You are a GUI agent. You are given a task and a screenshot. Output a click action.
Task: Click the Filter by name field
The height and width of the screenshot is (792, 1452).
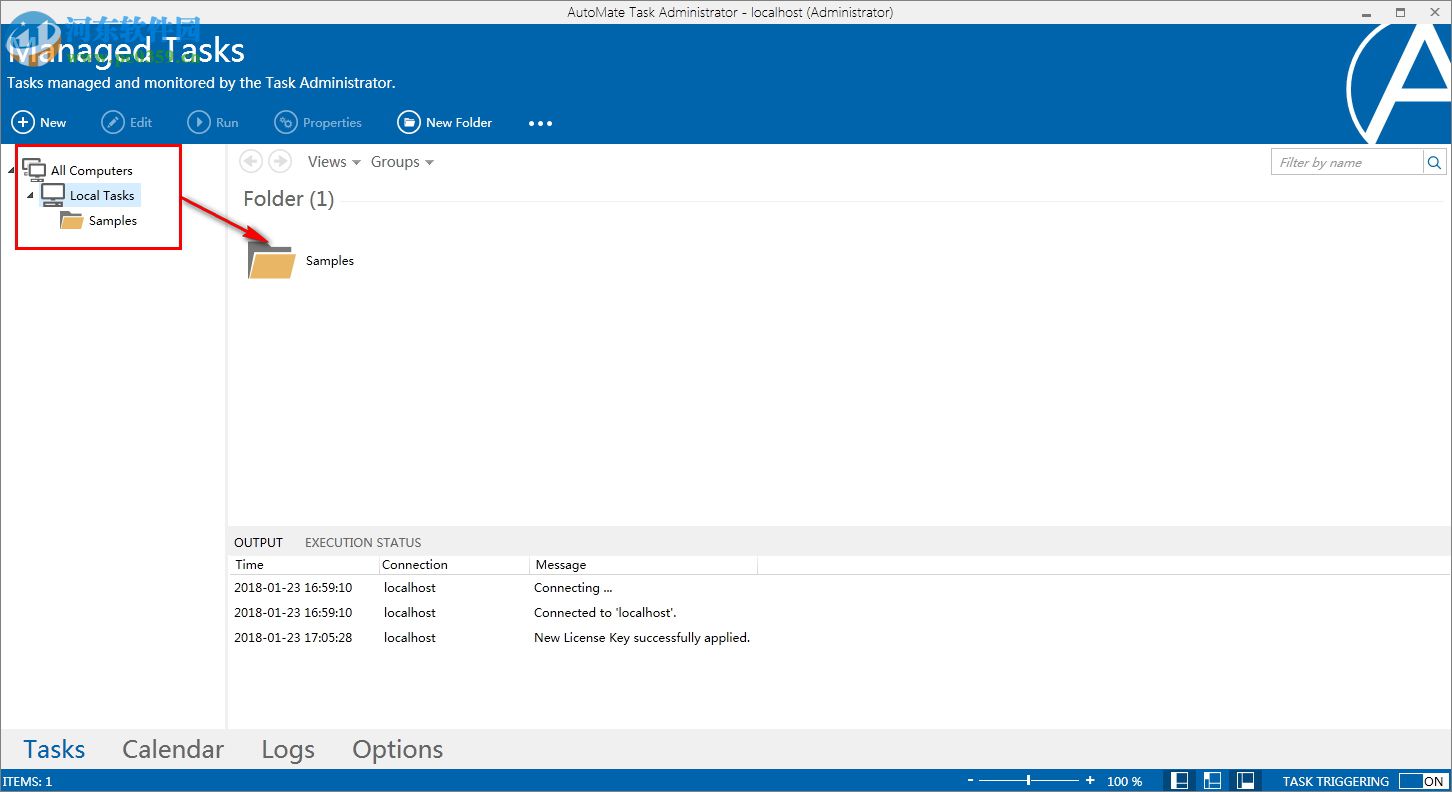(1340, 161)
